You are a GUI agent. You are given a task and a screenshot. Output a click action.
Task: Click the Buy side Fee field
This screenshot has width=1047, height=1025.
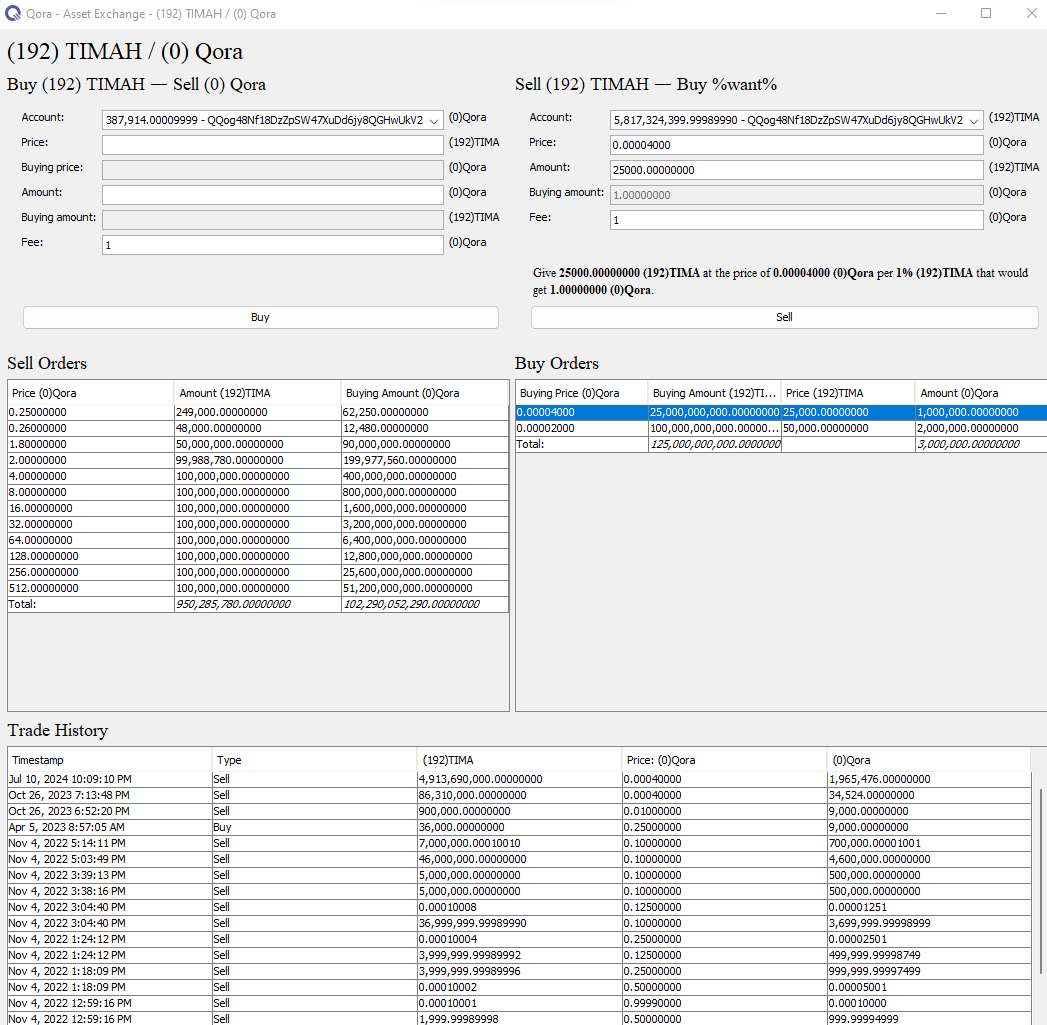272,245
